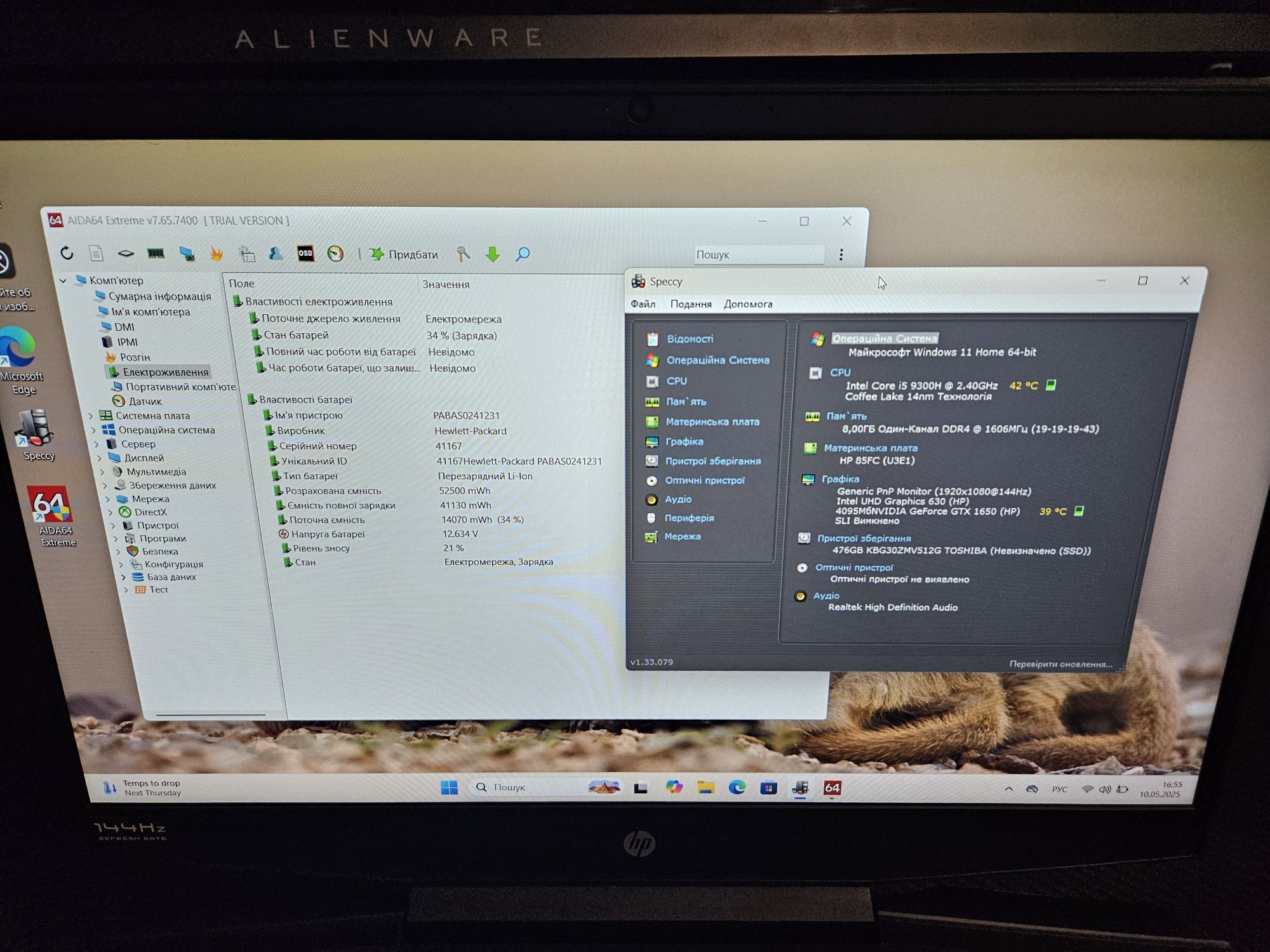Click the green download arrow icon

point(493,255)
